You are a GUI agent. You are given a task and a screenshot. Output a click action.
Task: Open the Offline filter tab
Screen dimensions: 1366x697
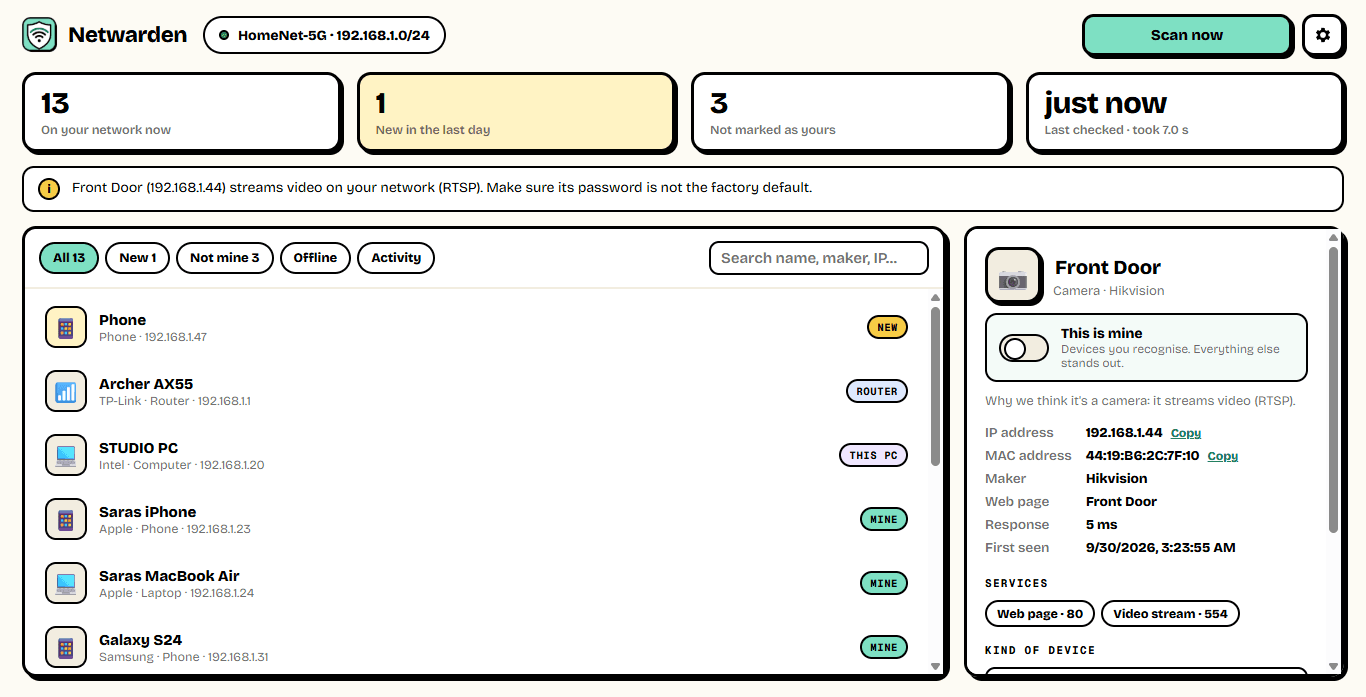[315, 258]
